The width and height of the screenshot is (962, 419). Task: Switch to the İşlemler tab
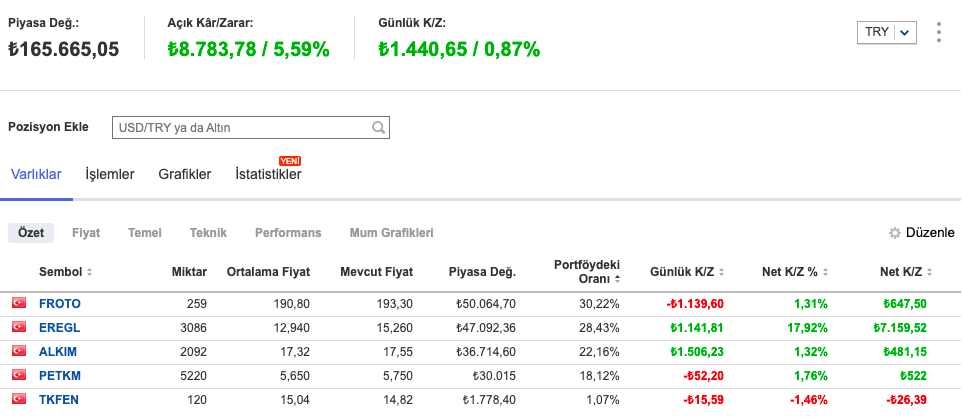click(110, 175)
